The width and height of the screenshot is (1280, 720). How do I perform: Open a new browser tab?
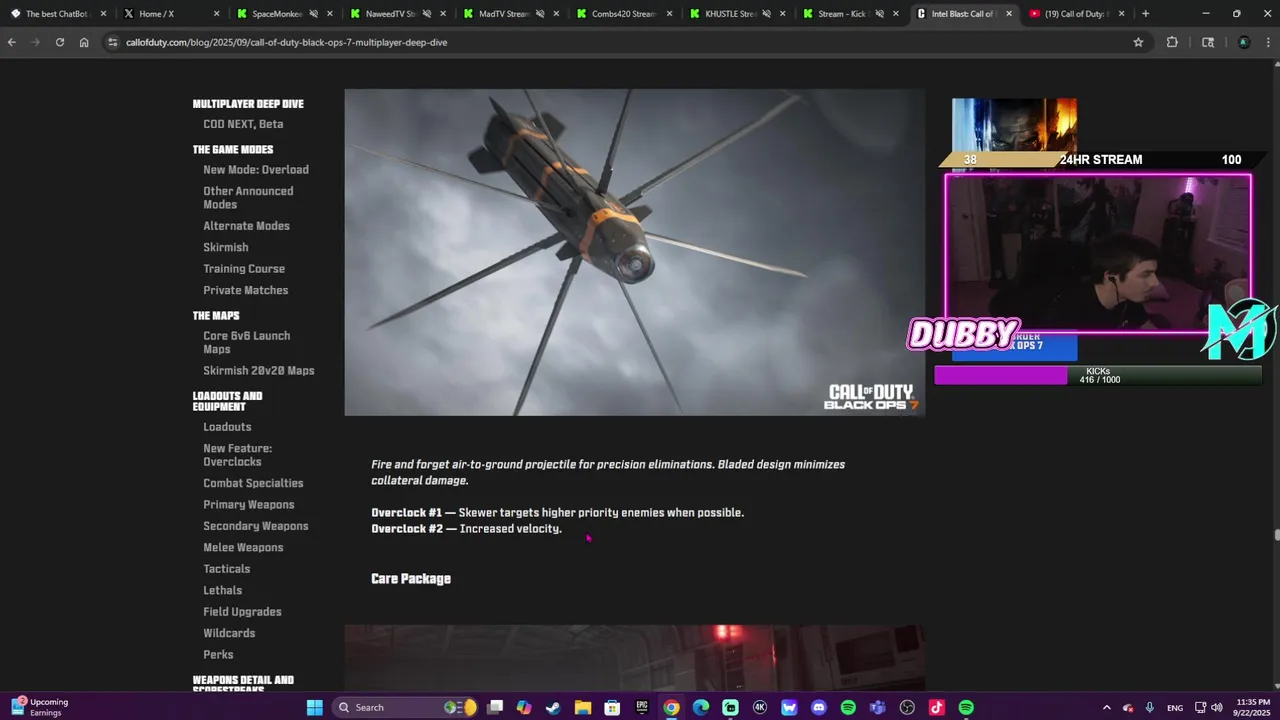[1145, 14]
